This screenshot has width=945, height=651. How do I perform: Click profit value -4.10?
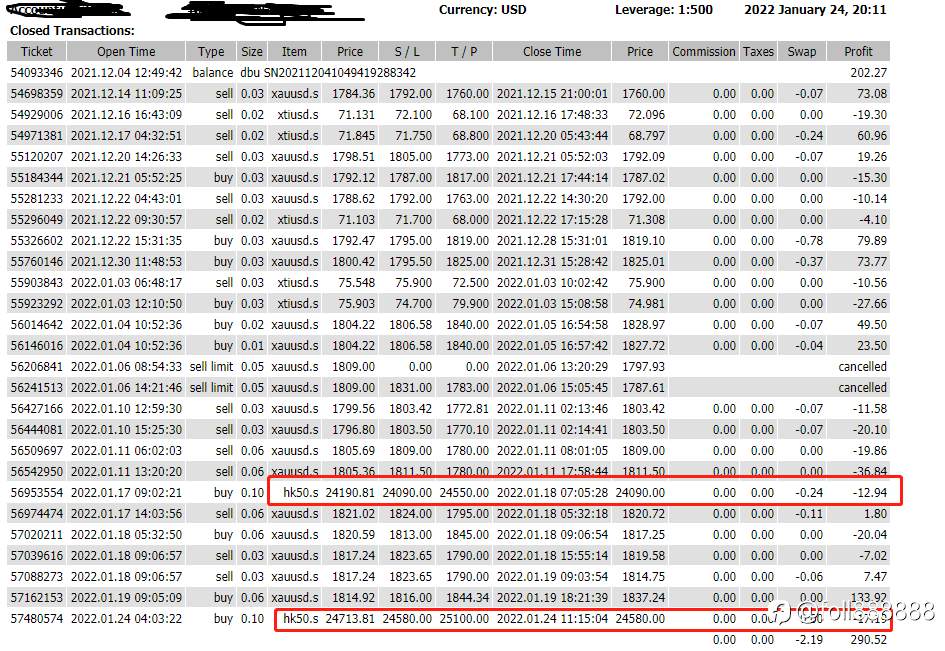tap(873, 220)
